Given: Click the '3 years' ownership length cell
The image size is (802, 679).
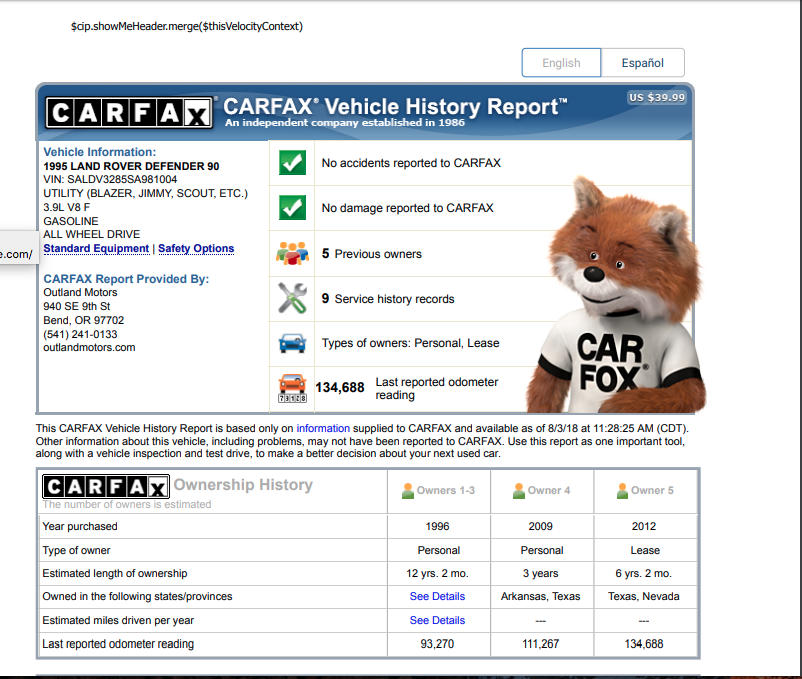Looking at the screenshot, I should click(x=541, y=574).
